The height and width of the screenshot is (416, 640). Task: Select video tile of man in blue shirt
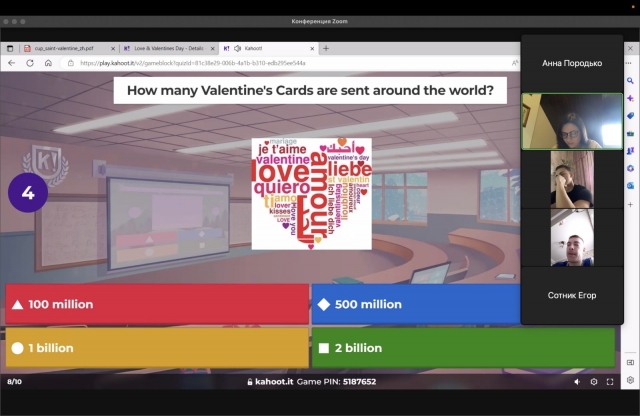point(572,238)
